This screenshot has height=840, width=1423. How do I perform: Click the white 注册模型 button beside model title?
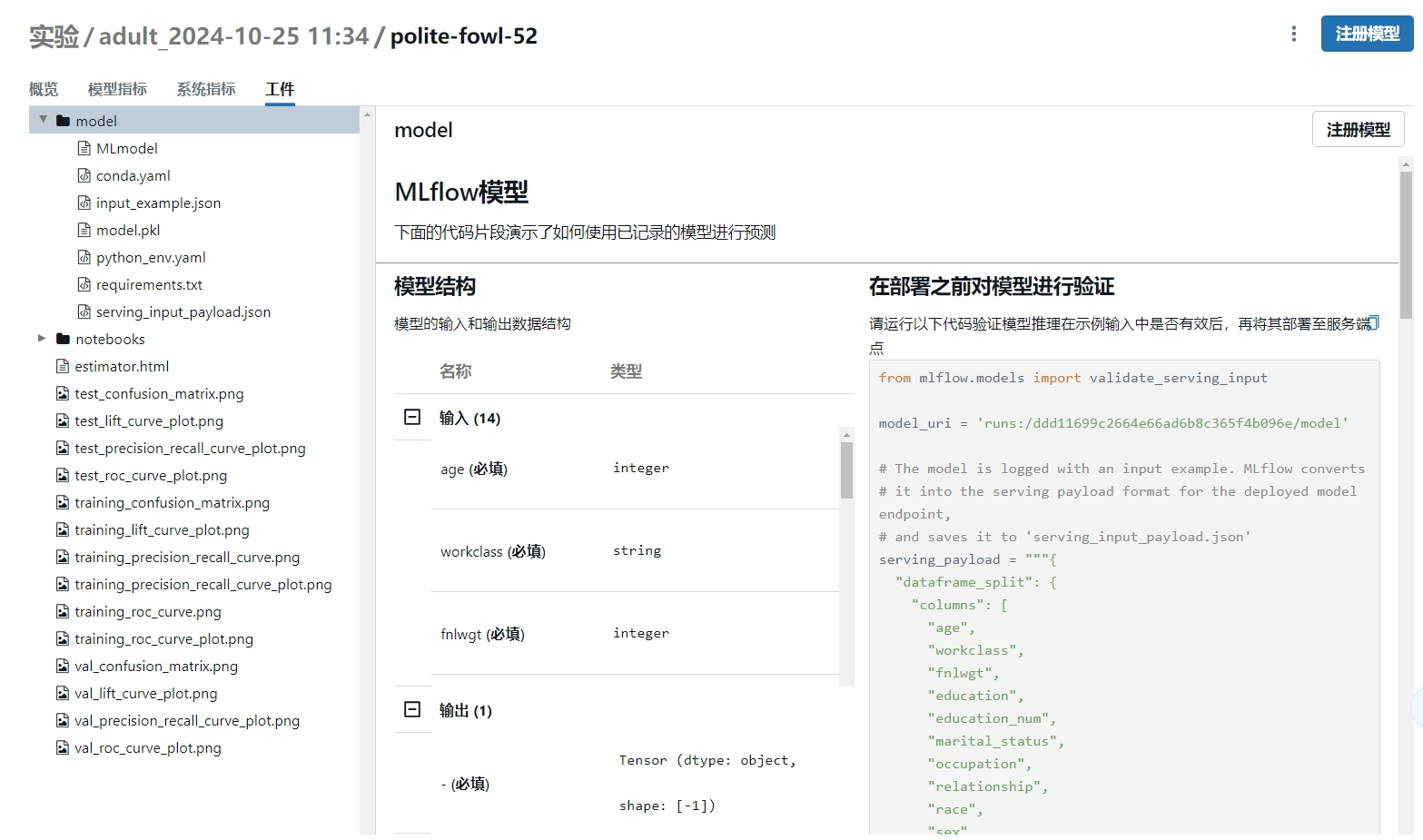[1358, 129]
